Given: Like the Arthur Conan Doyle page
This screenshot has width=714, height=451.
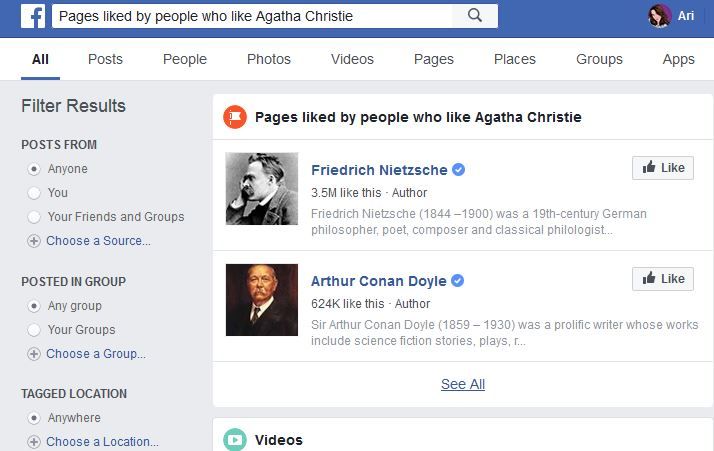Looking at the screenshot, I should tap(663, 278).
